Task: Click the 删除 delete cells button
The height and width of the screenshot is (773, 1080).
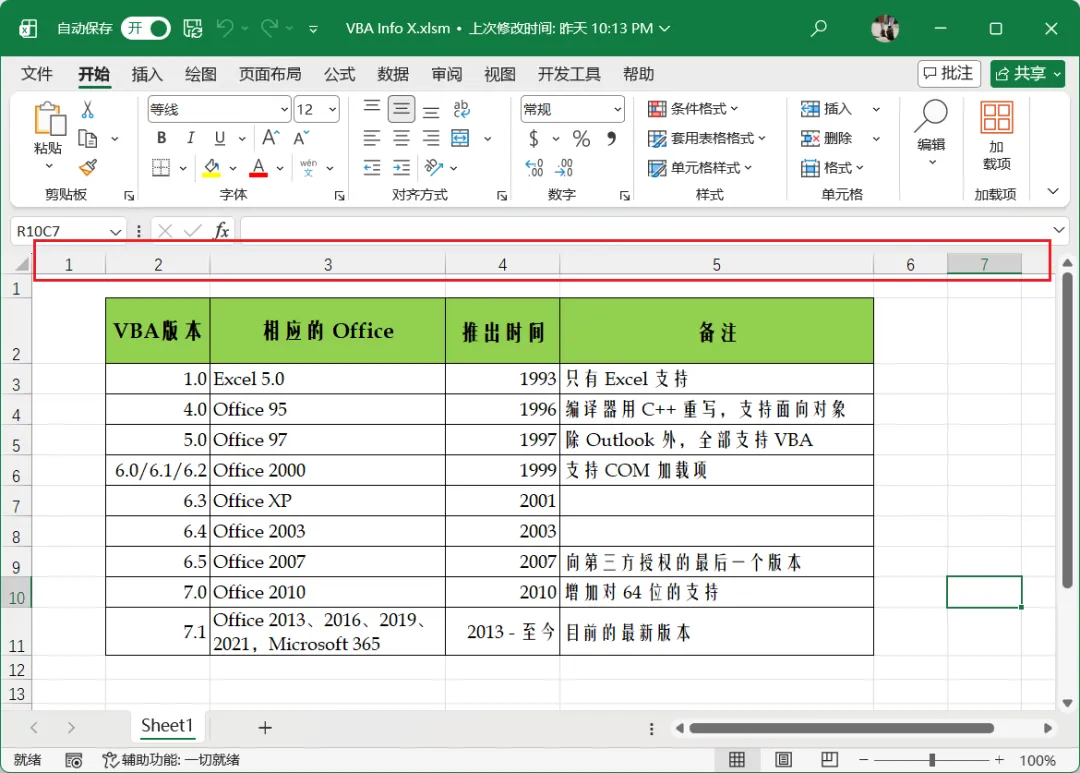Action: click(x=827, y=138)
